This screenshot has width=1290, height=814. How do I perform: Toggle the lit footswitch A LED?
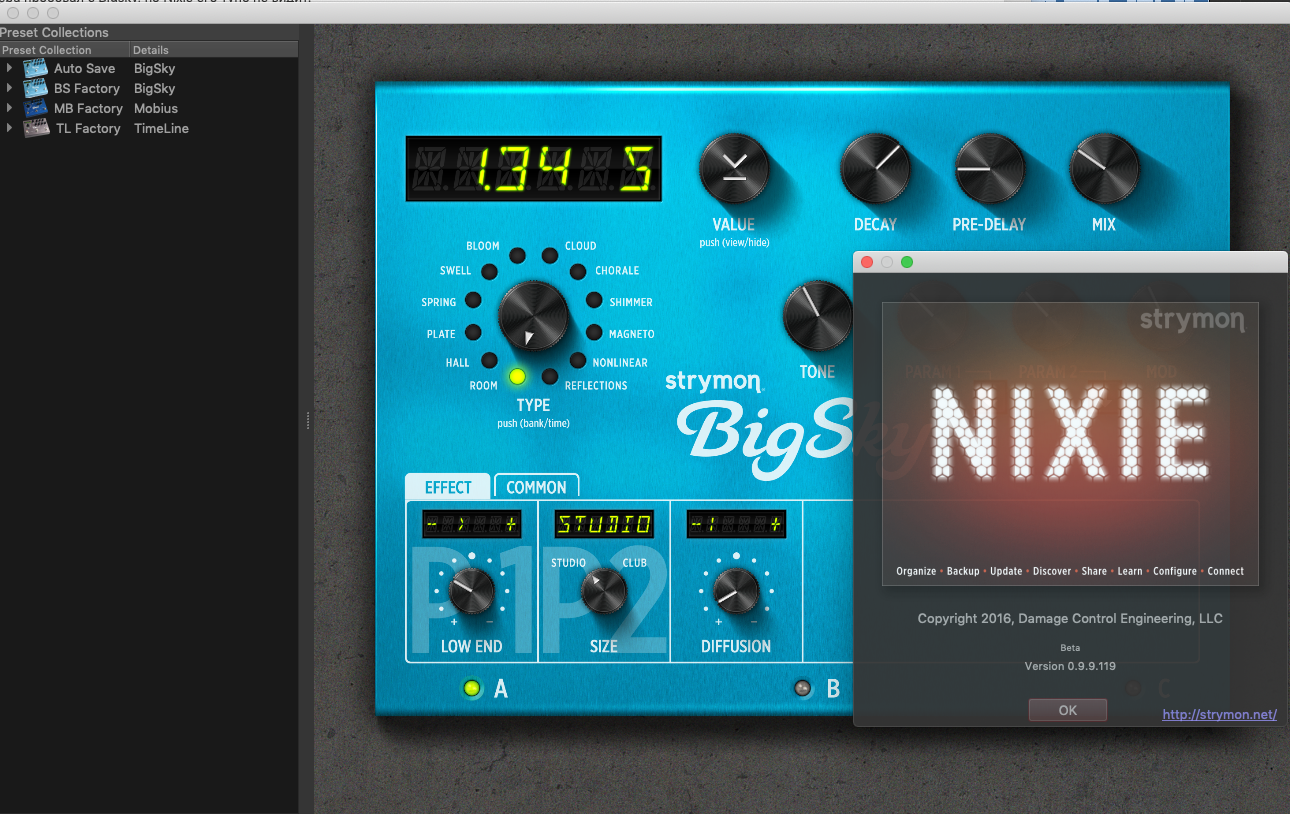pyautogui.click(x=472, y=688)
